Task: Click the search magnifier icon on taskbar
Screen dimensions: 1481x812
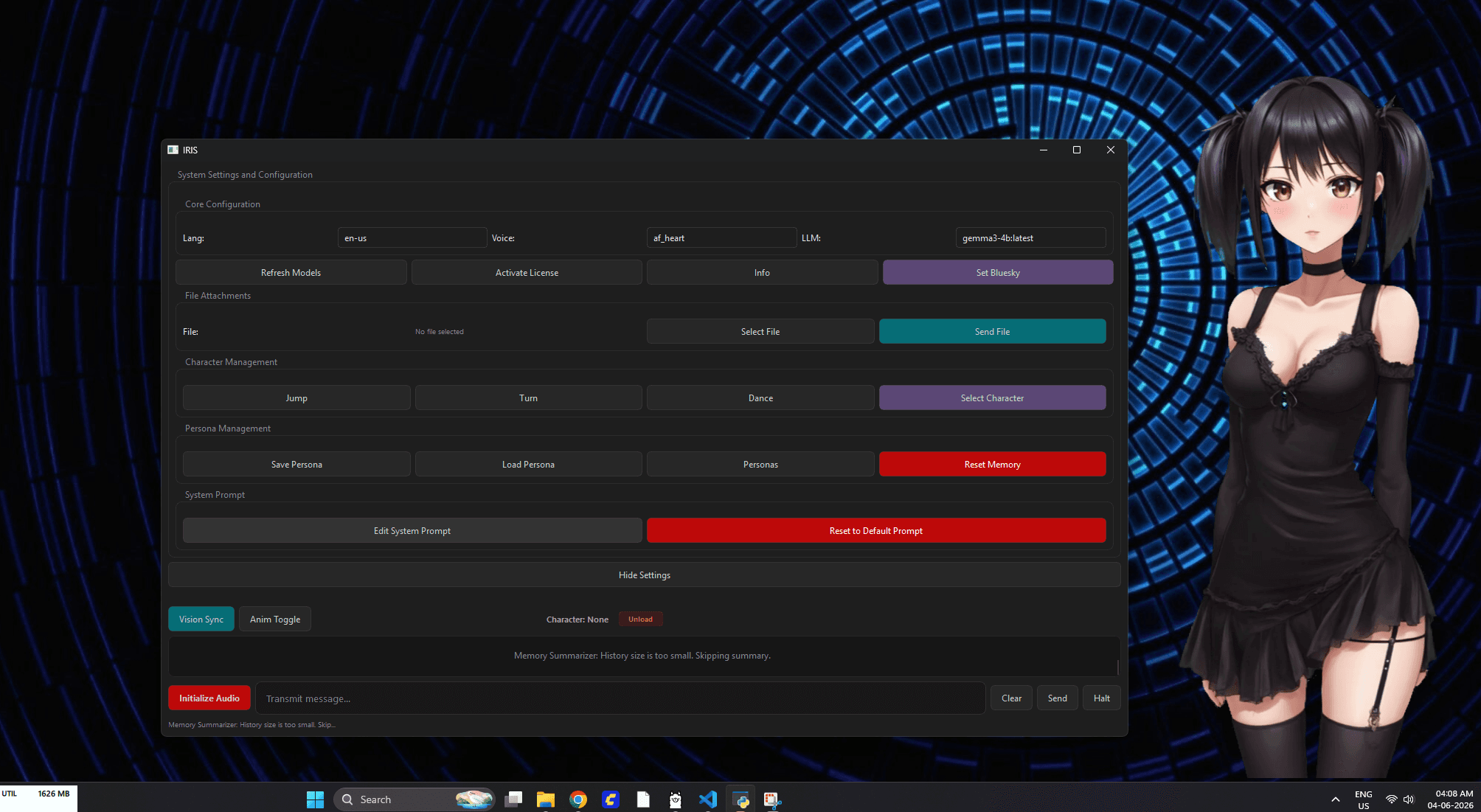Action: 347,799
